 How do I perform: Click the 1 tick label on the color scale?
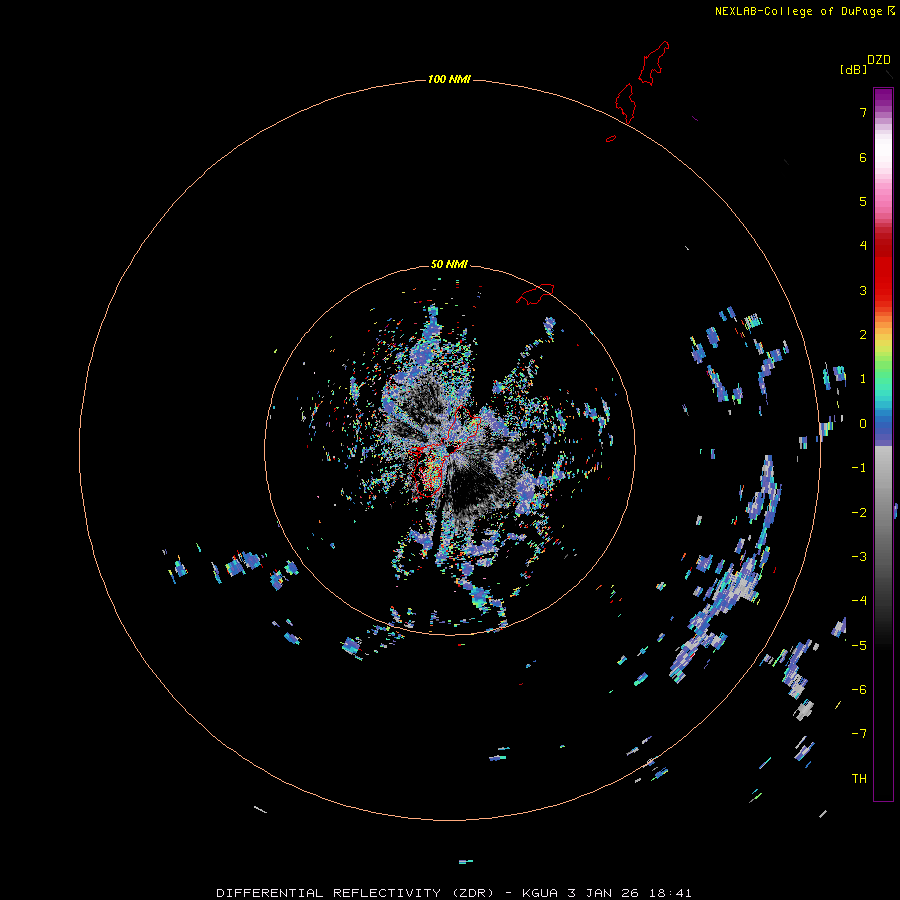coord(863,379)
